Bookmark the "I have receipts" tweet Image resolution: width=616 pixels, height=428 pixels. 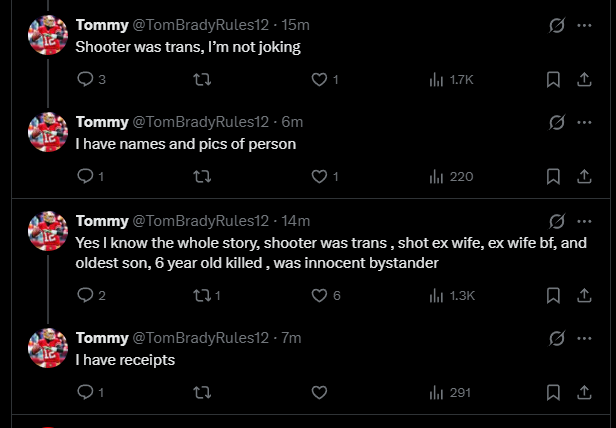click(553, 393)
